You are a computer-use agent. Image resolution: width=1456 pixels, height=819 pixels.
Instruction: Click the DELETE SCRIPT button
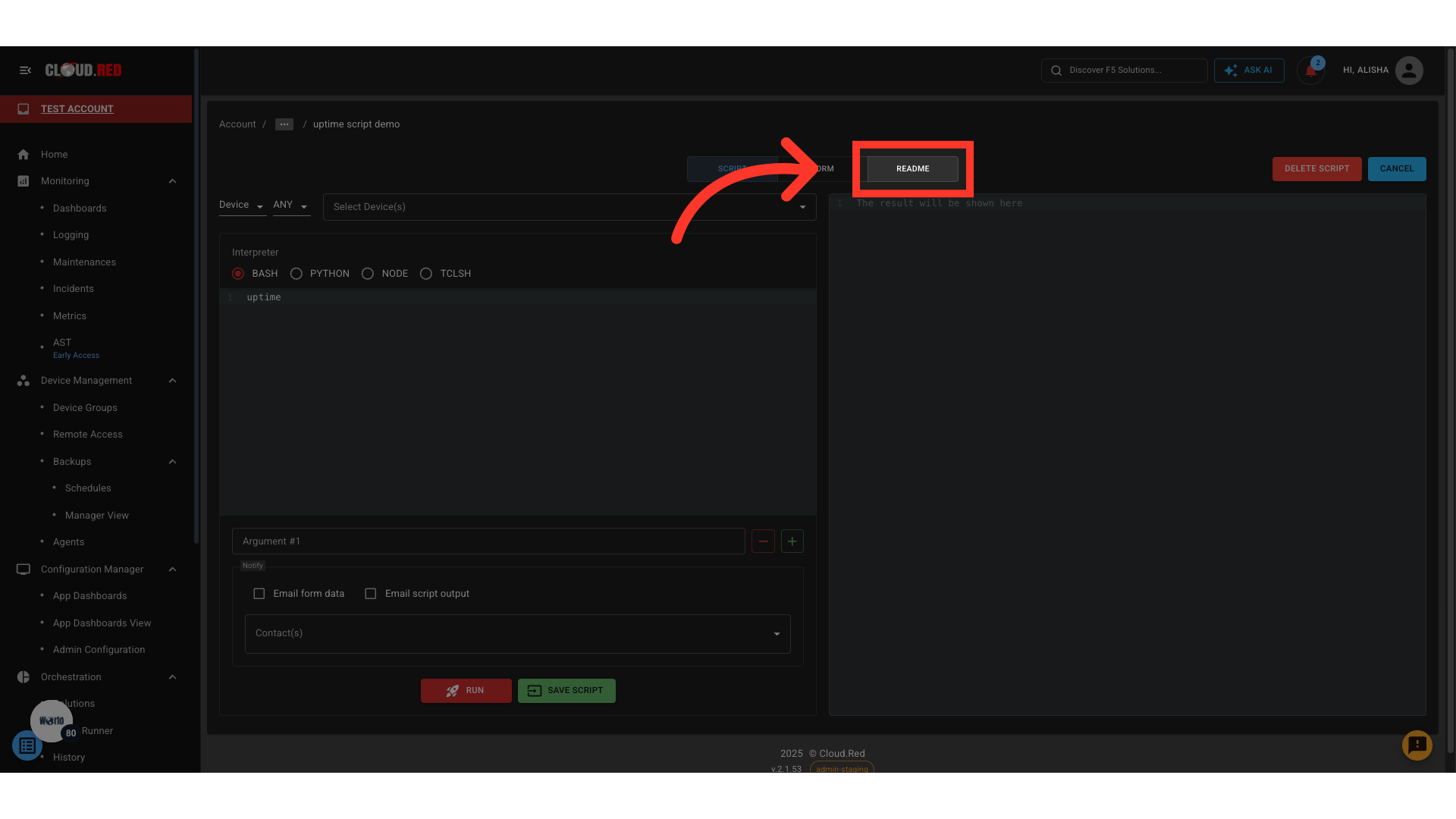tap(1316, 168)
